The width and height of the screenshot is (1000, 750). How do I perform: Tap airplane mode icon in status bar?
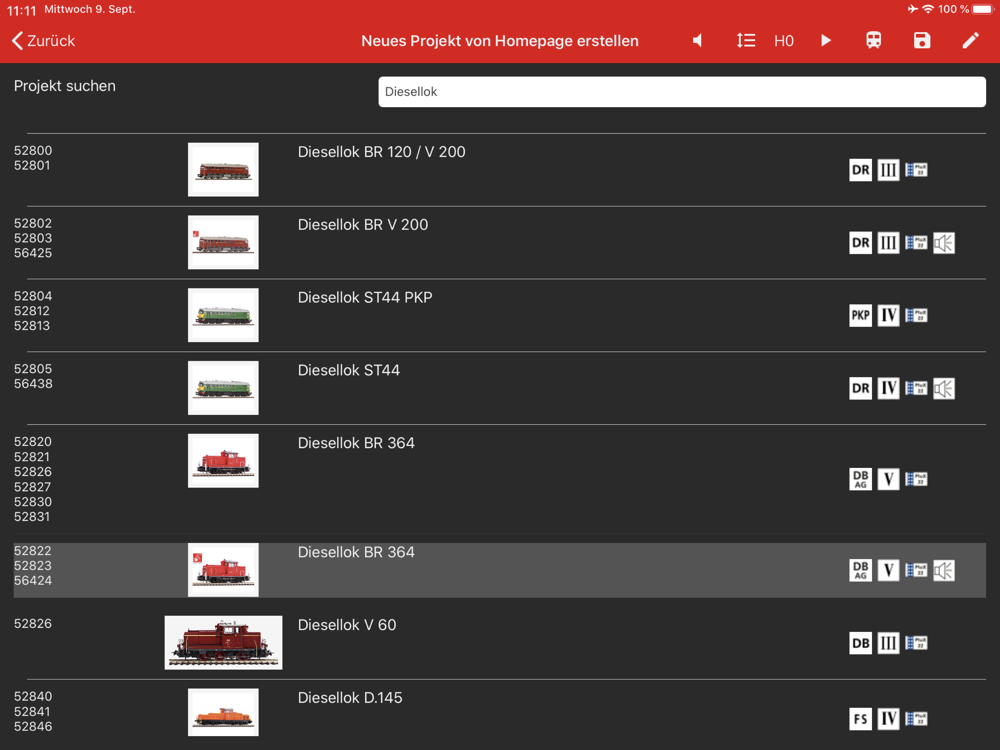(913, 9)
